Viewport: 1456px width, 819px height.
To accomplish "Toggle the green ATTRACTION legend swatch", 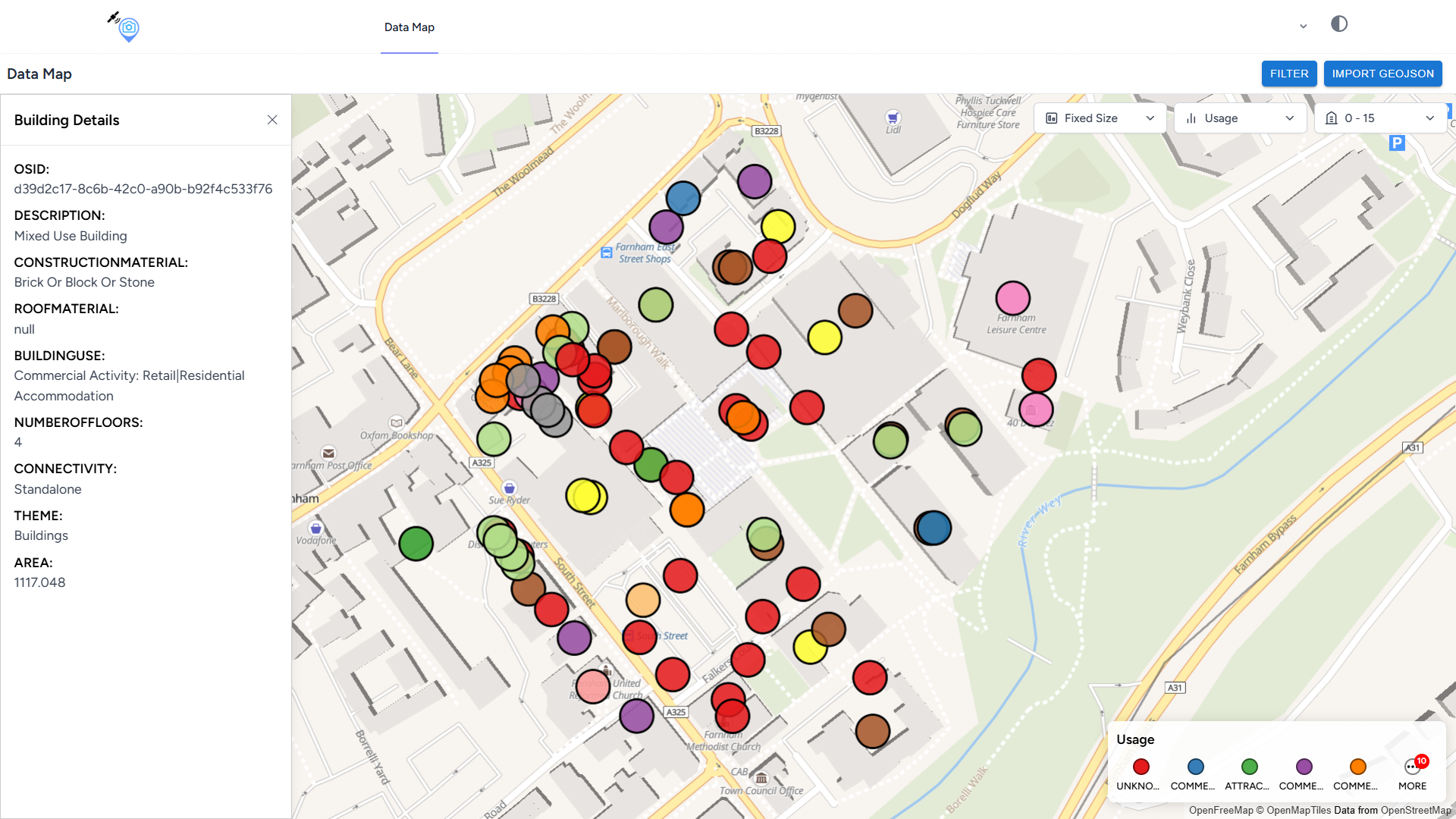I will click(1249, 767).
